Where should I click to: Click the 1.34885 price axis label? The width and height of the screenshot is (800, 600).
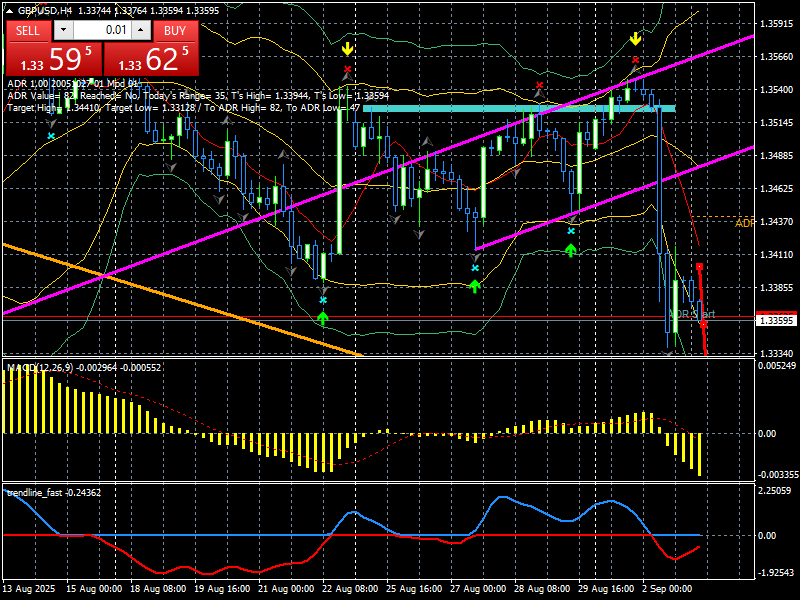point(777,156)
